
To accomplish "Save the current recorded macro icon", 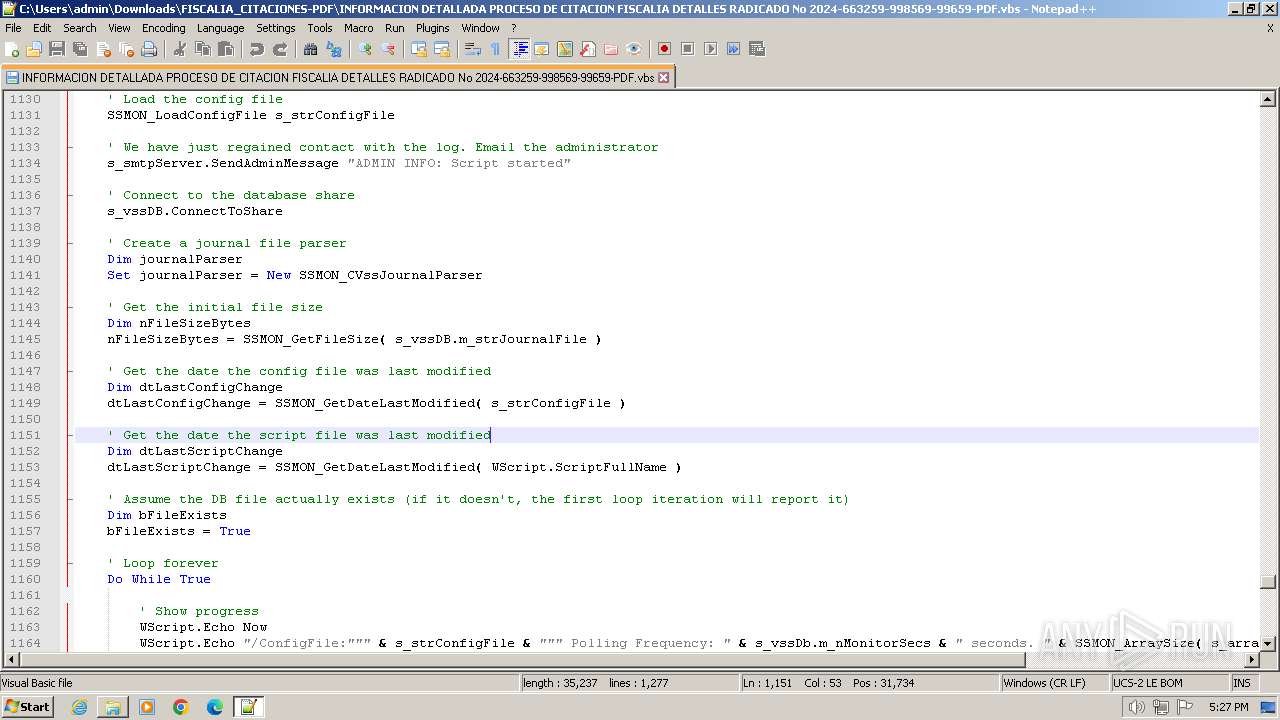I will click(x=757, y=49).
